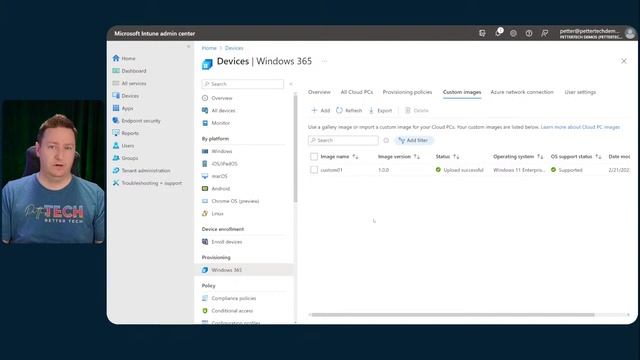Click the Delete toolbar button

[417, 110]
